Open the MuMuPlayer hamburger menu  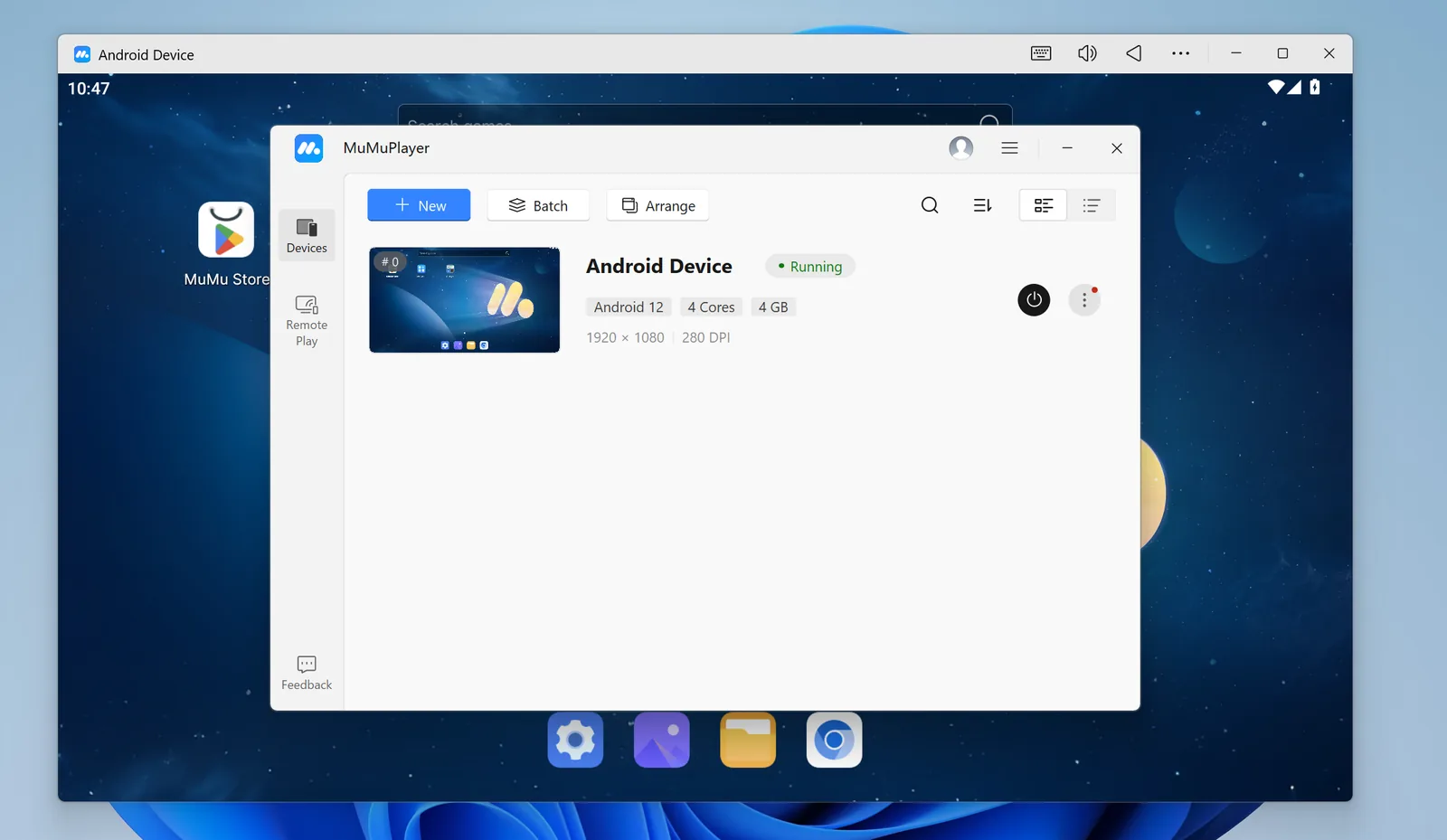click(x=1010, y=147)
